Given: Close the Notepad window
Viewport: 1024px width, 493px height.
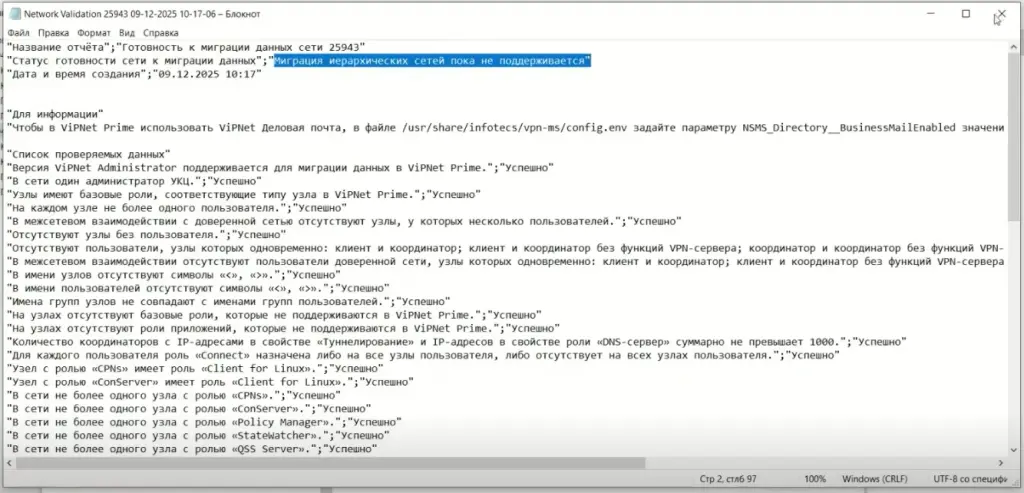Looking at the screenshot, I should pyautogui.click(x=1001, y=14).
